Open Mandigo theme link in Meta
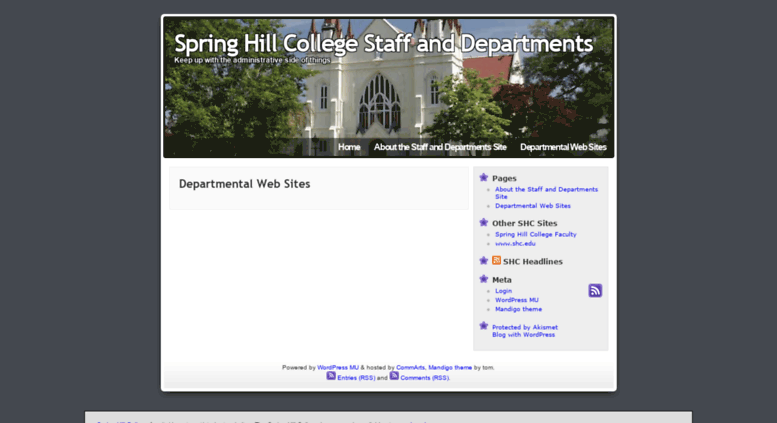The width and height of the screenshot is (777, 423). click(x=518, y=309)
